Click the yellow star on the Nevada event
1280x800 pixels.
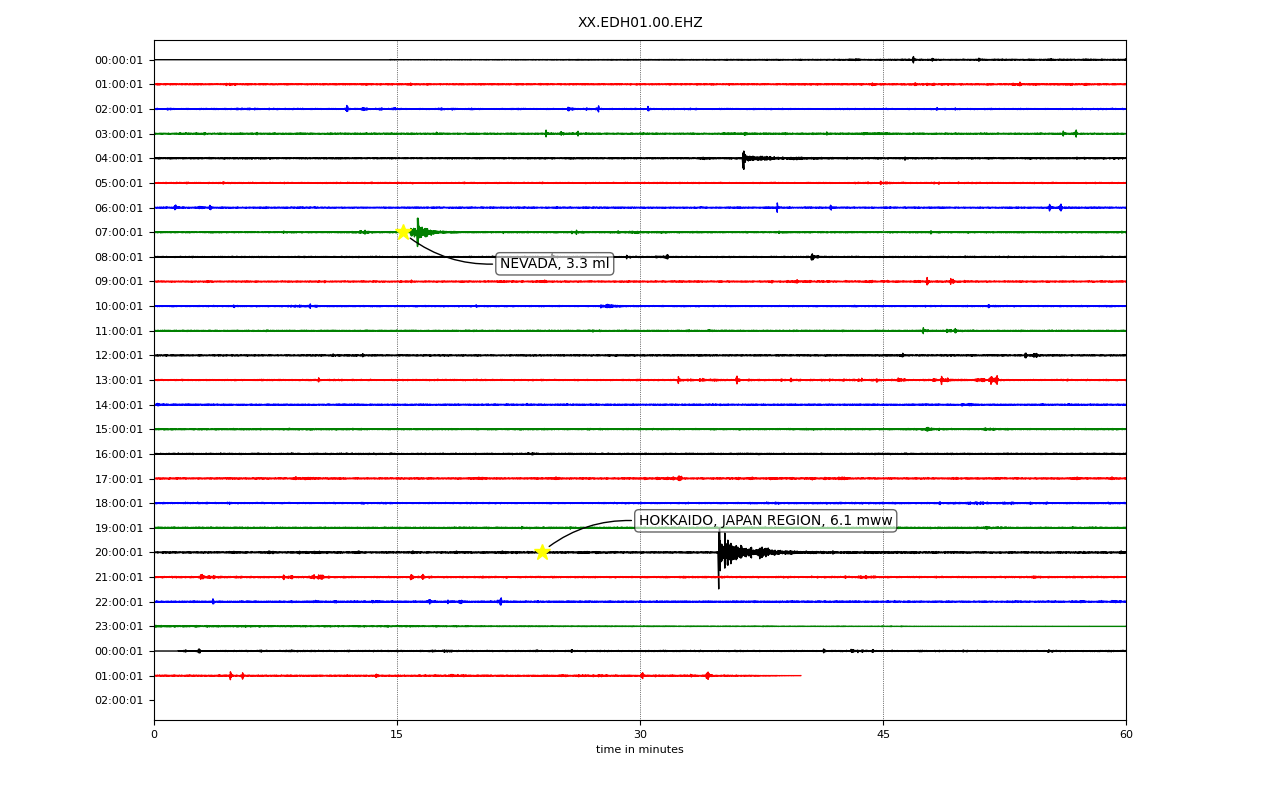[x=403, y=232]
